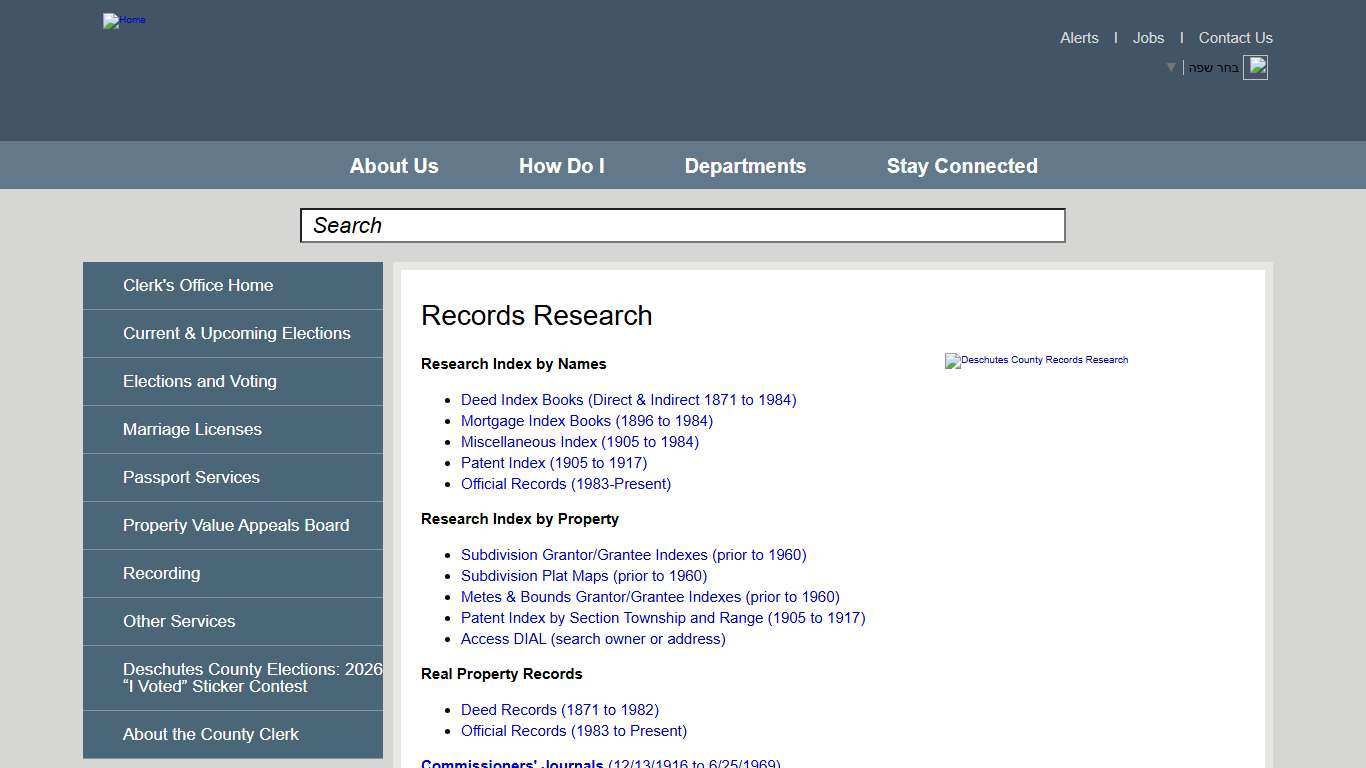Open the Jobs page
The height and width of the screenshot is (768, 1366).
point(1148,38)
